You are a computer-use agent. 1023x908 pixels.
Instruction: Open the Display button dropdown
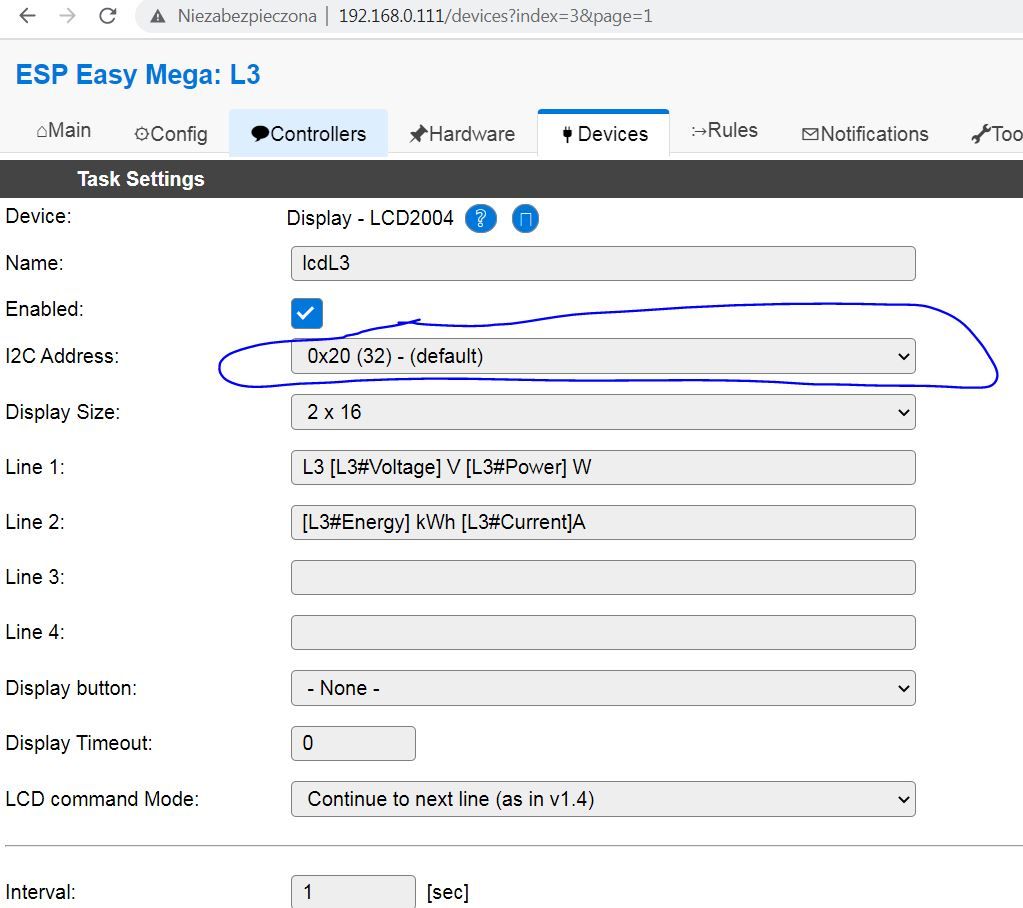pos(603,688)
